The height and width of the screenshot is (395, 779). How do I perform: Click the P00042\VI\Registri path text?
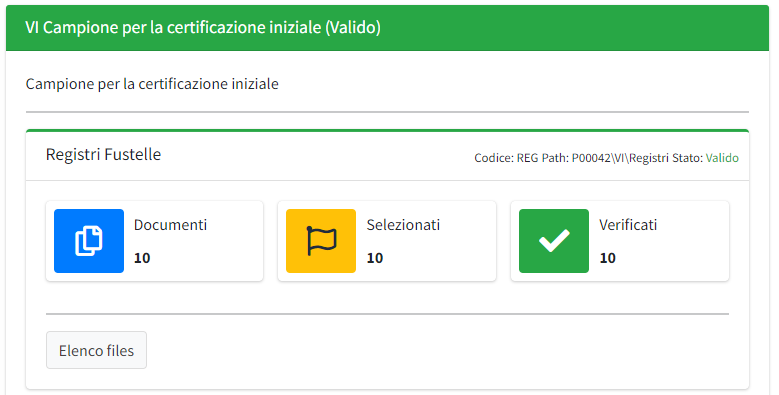(621, 158)
